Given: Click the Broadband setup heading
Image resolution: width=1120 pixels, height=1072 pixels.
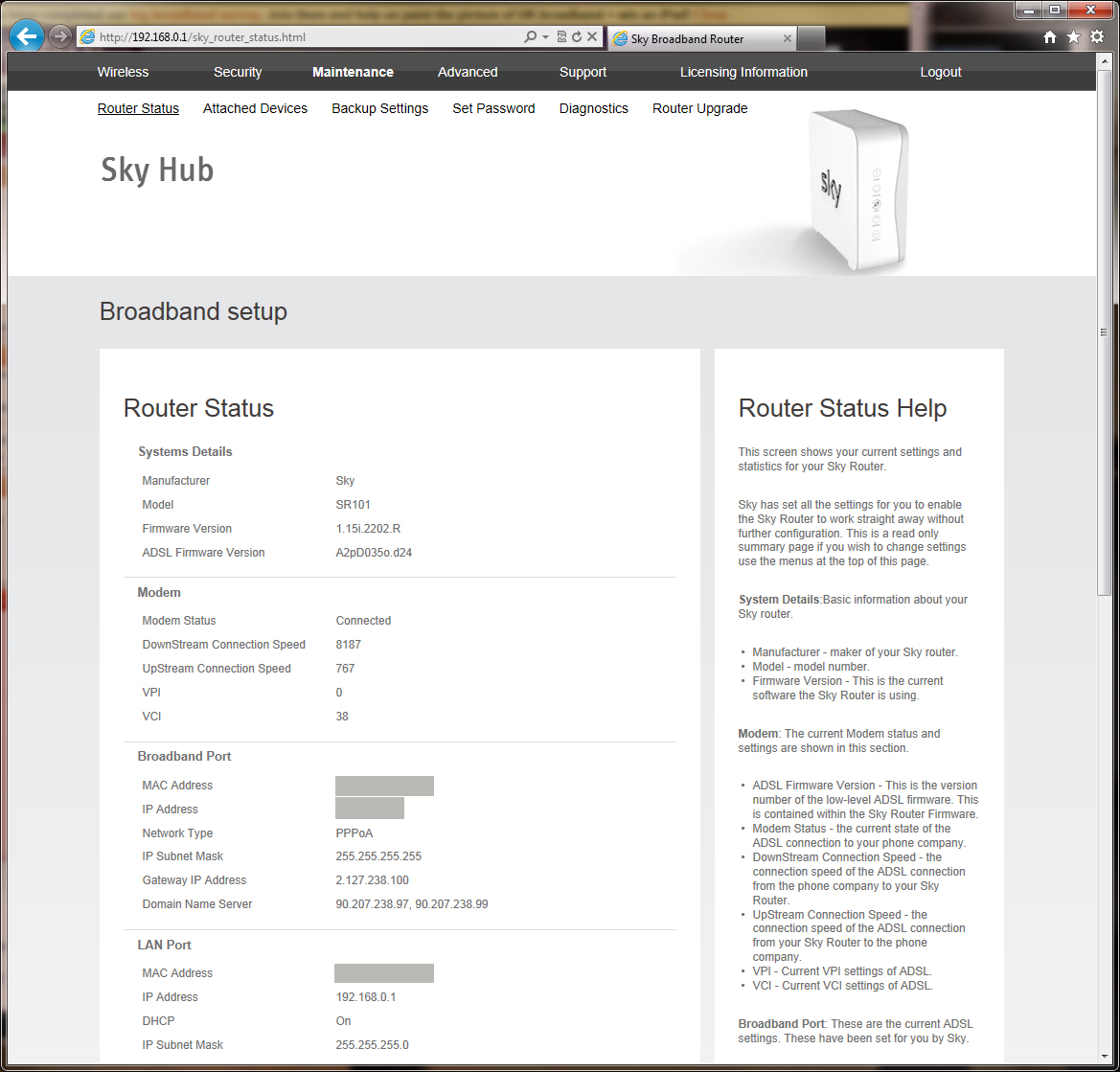Looking at the screenshot, I should (x=193, y=311).
